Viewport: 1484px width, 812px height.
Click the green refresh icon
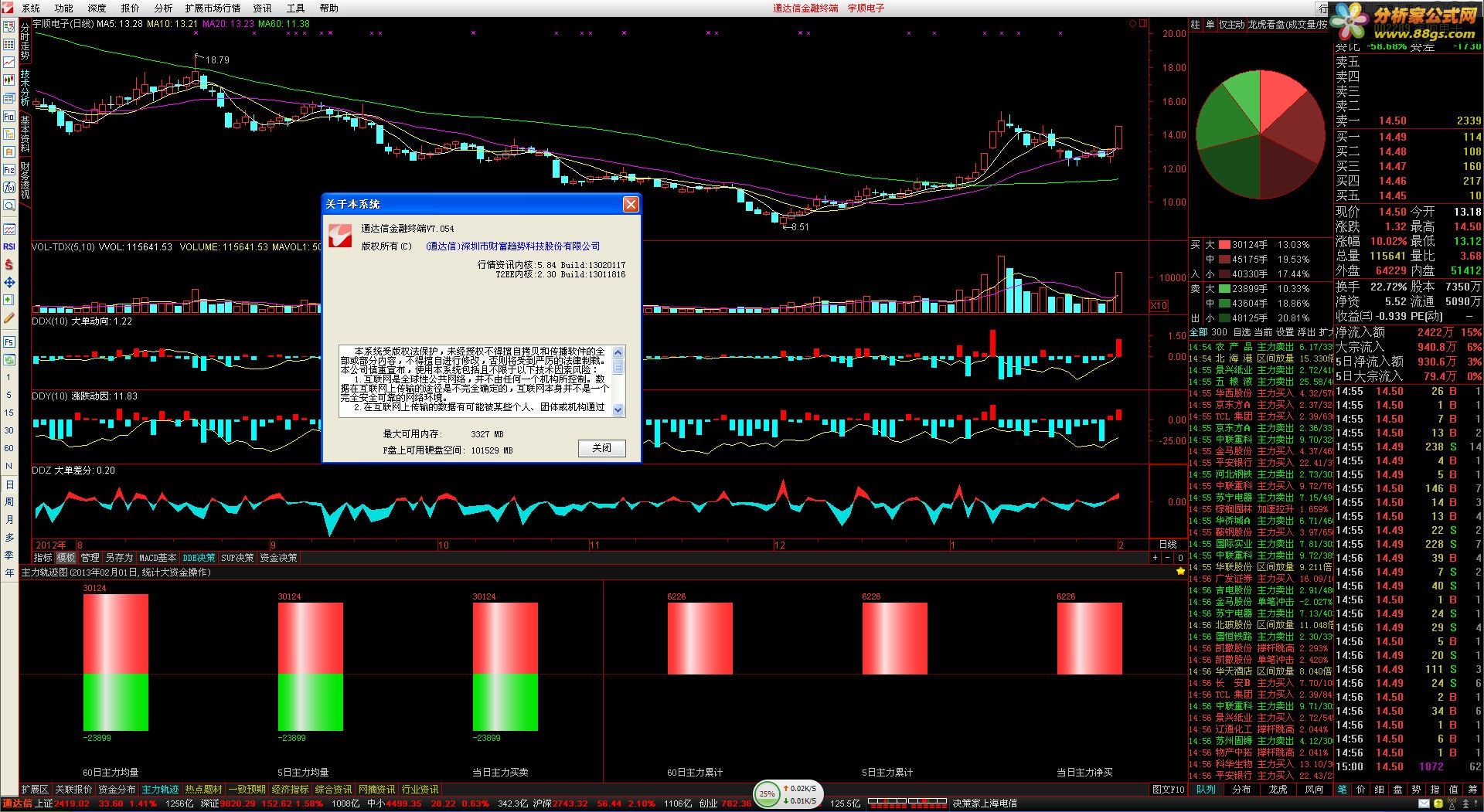click(9, 359)
